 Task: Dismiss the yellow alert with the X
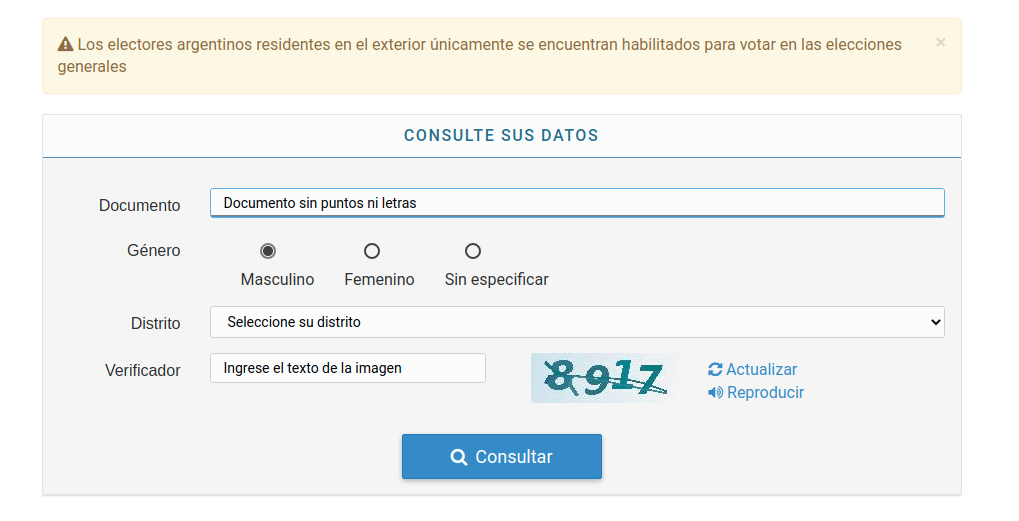point(940,43)
